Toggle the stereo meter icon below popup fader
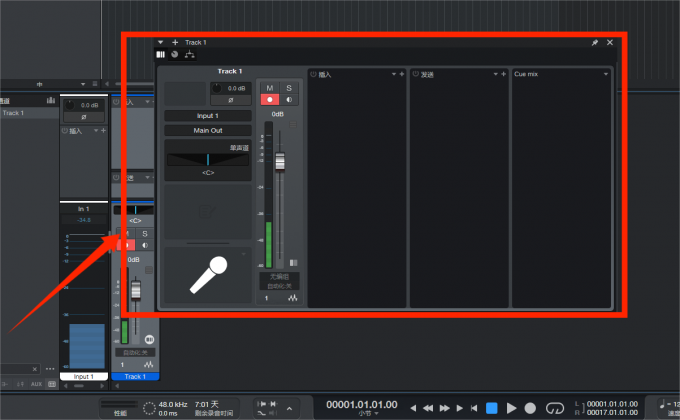This screenshot has height=420, width=680. [x=294, y=262]
